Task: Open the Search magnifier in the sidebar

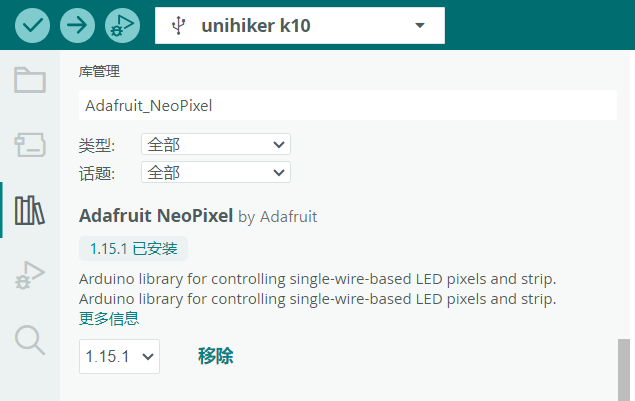Action: pos(30,340)
